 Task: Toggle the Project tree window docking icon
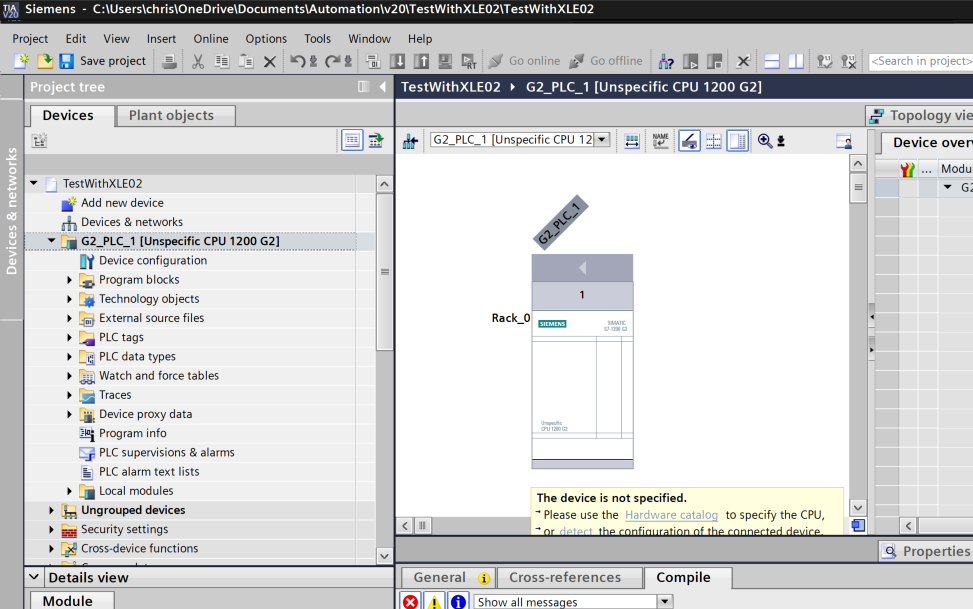point(364,87)
